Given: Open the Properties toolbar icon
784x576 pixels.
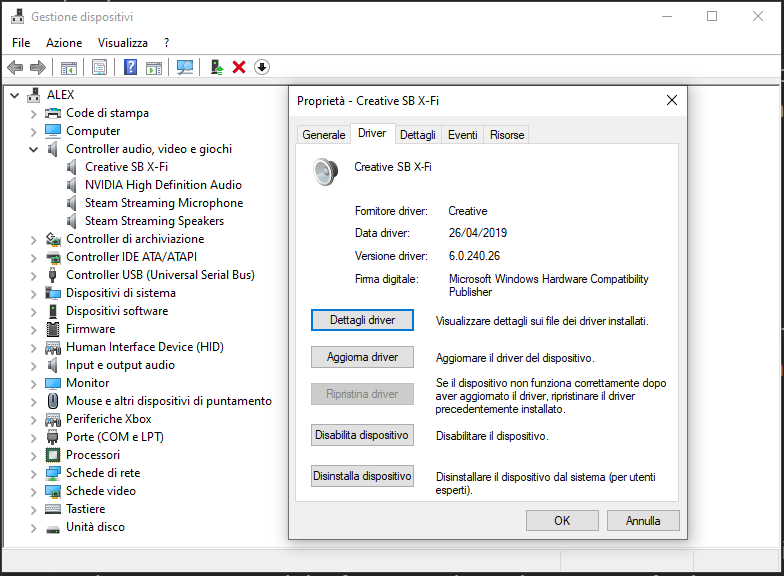Looking at the screenshot, I should [x=100, y=67].
